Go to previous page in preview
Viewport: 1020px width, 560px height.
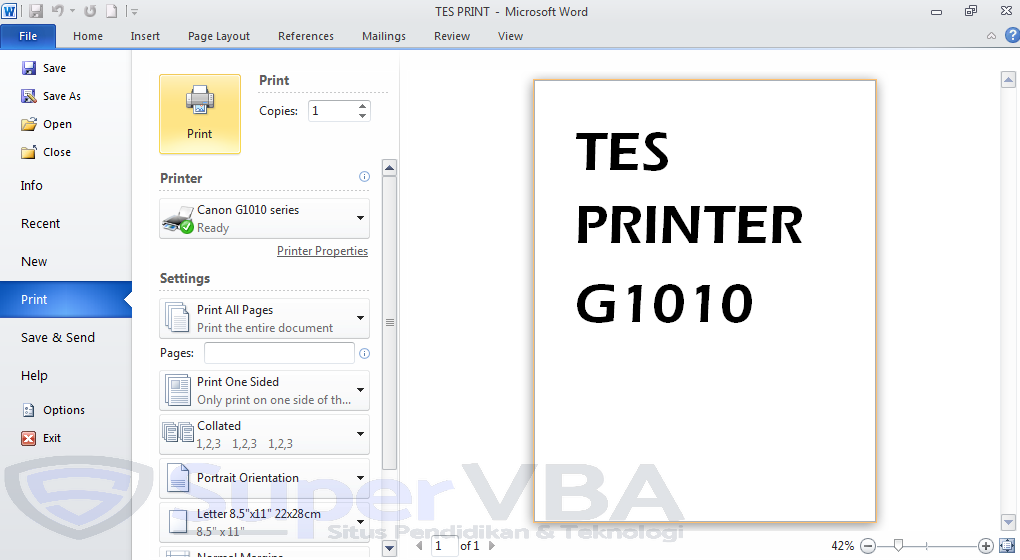click(420, 546)
